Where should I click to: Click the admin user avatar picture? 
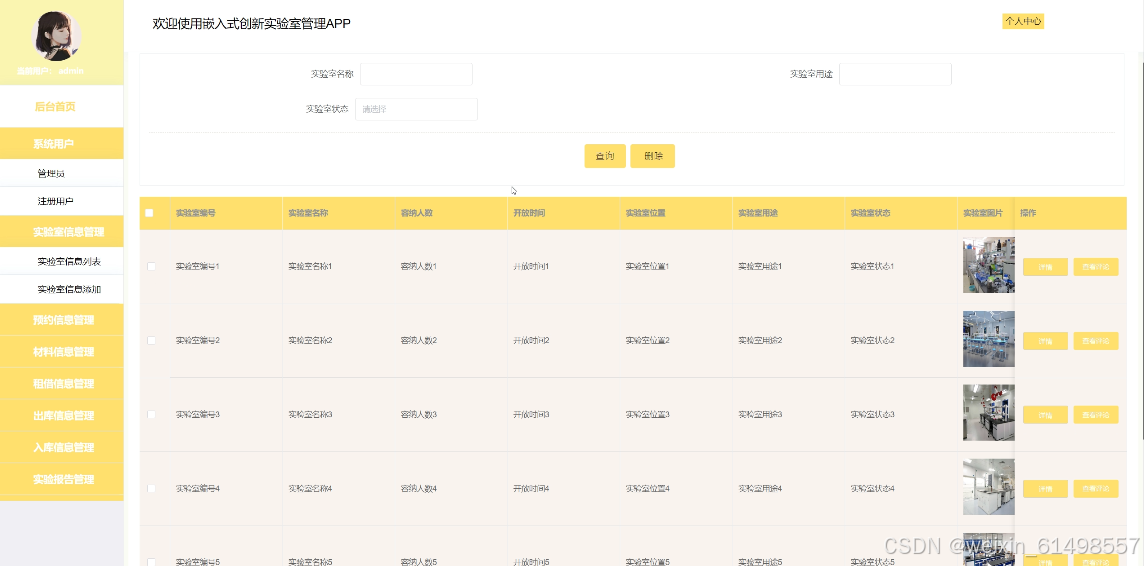coord(58,35)
